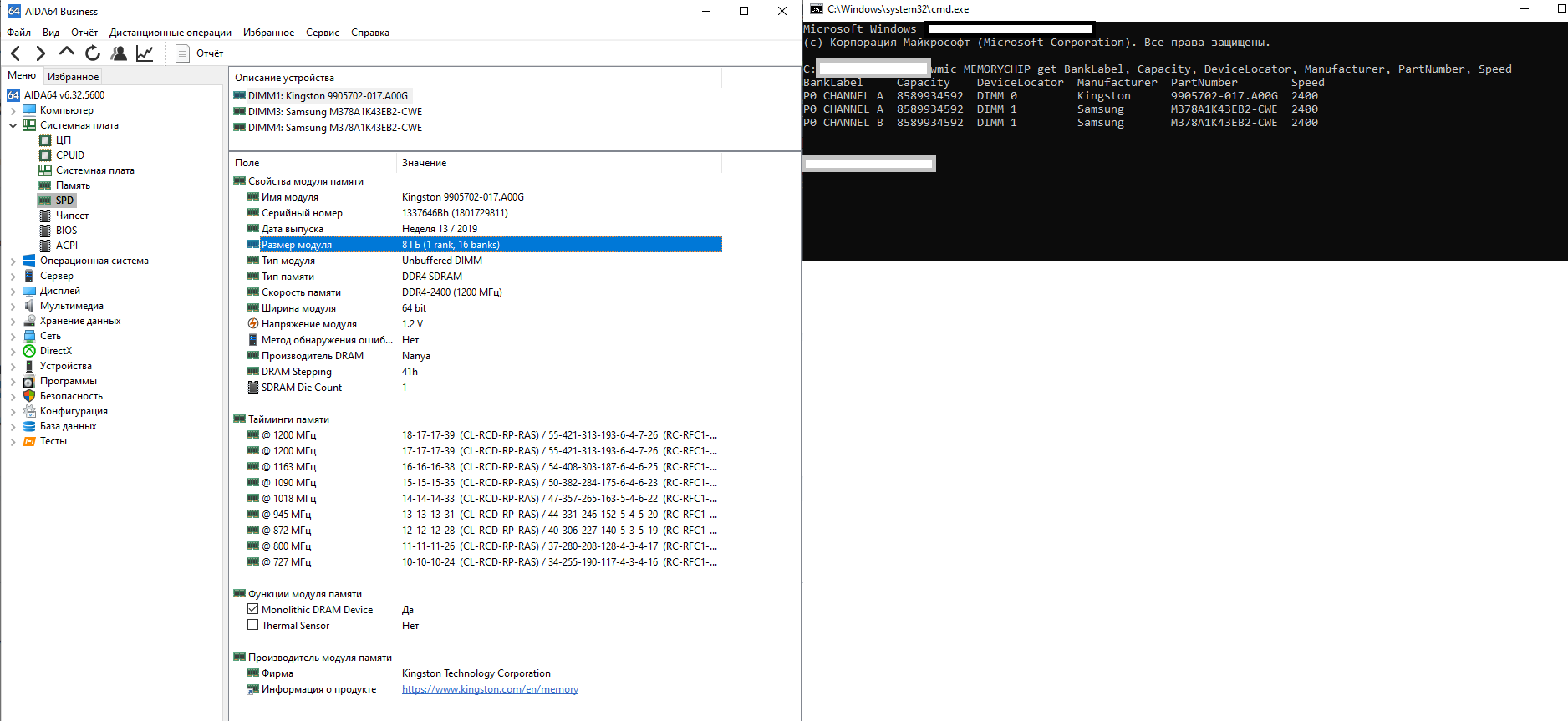Viewport: 1568px width, 721px height.
Task: Select DIMM4 Samsung M378A1K43EB2-CWE device
Action: tap(328, 128)
